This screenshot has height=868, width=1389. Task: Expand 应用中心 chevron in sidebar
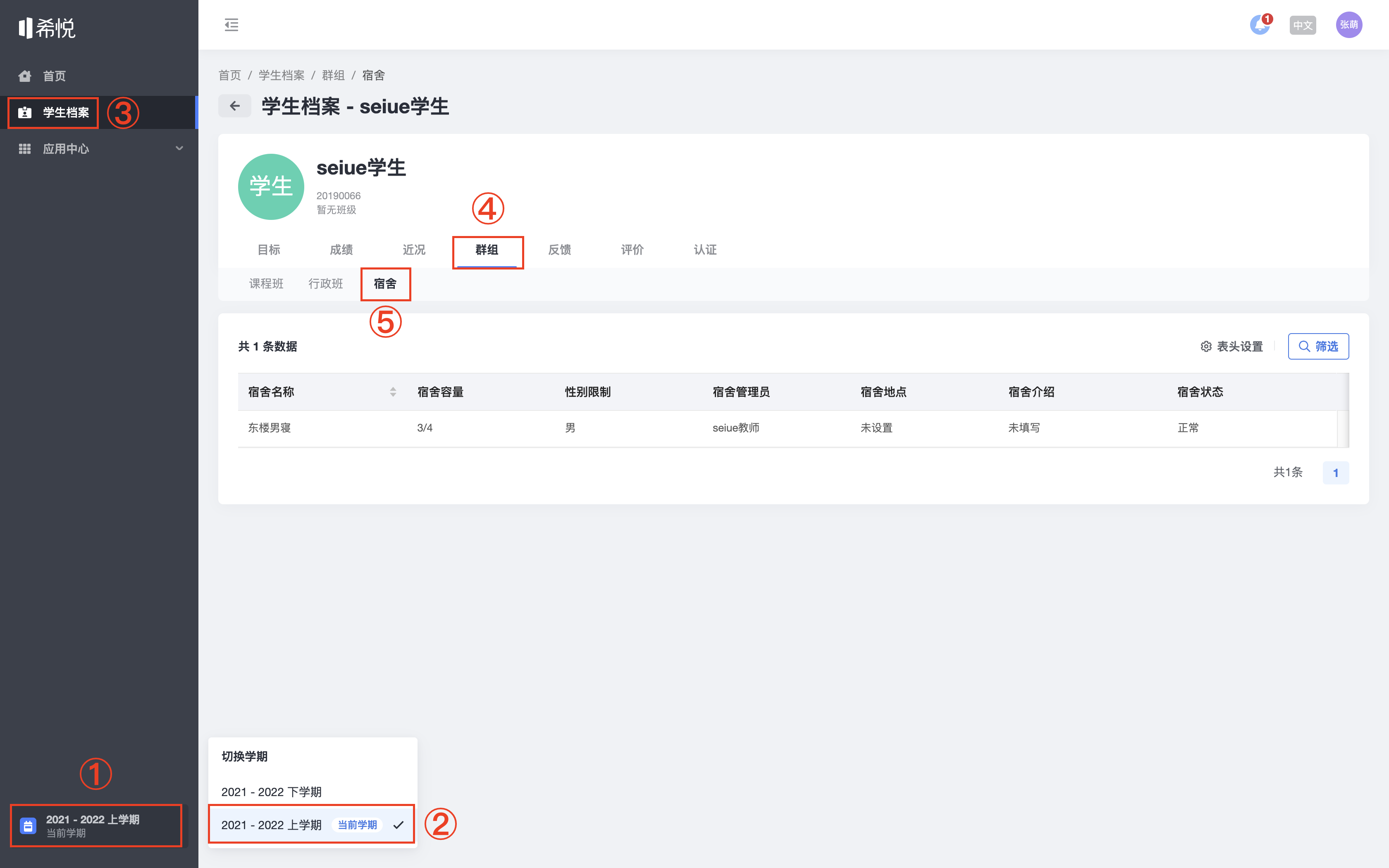click(179, 148)
